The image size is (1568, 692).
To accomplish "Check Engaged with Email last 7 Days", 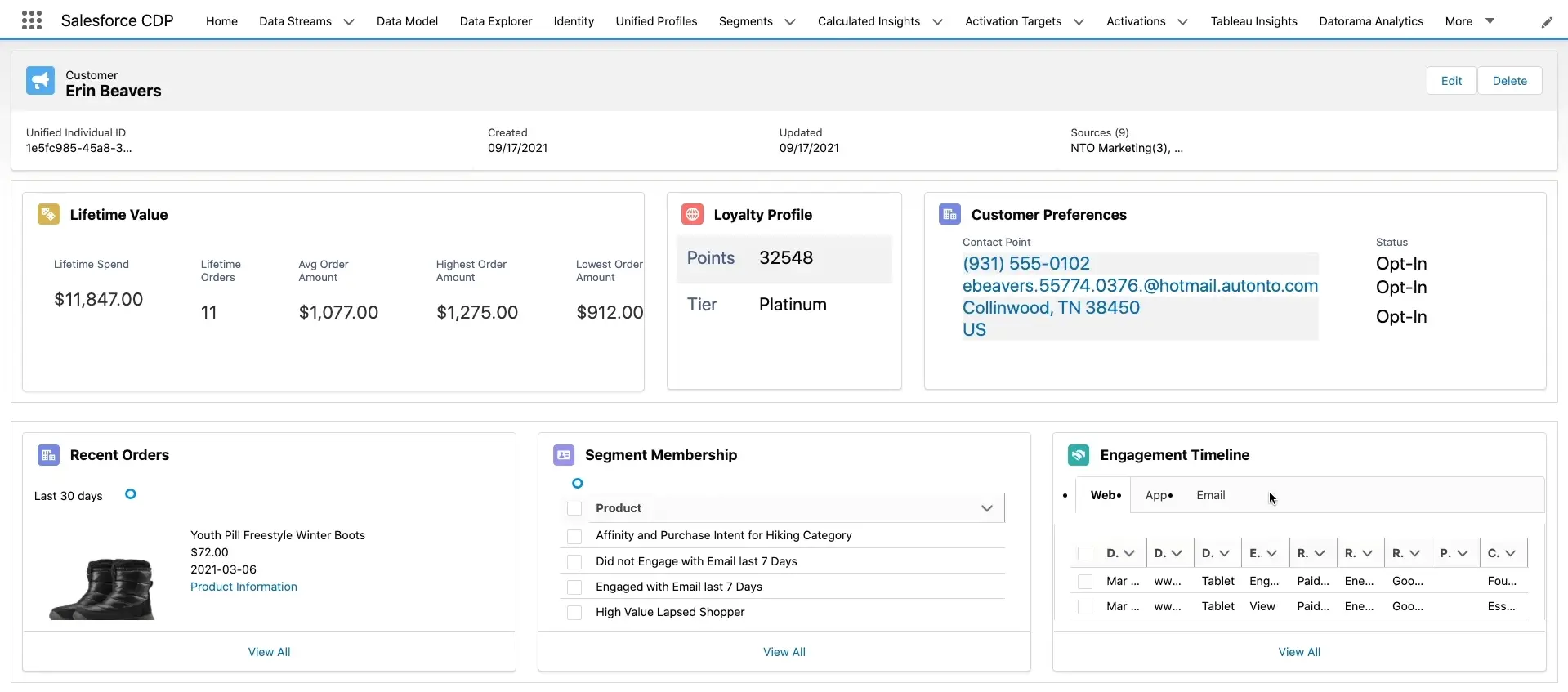I will [x=574, y=587].
